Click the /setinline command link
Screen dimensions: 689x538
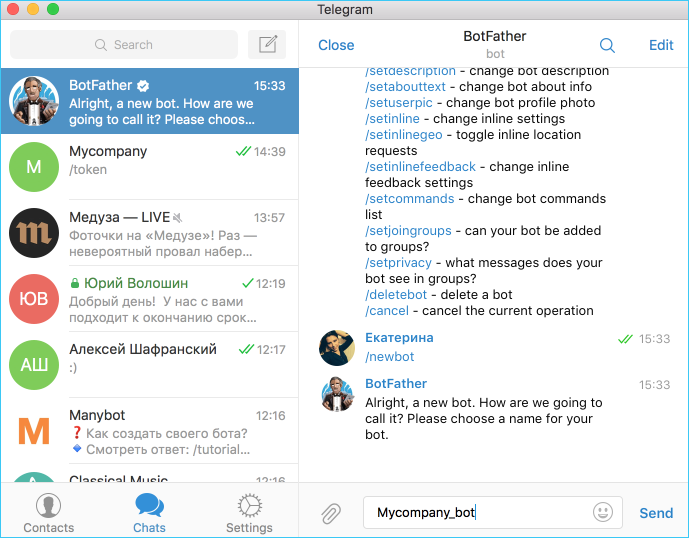(392, 119)
